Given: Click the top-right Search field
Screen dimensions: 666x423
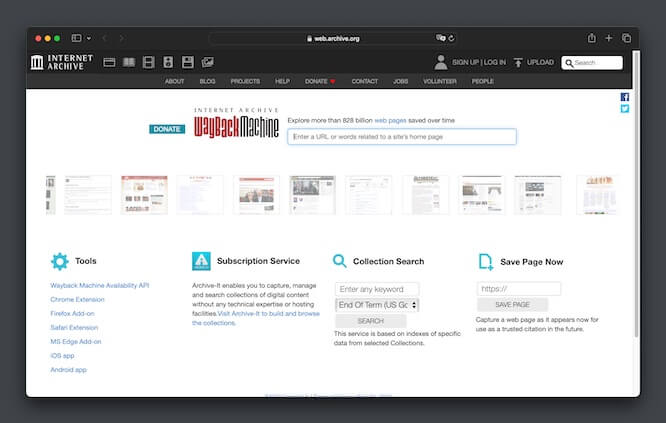Looking at the screenshot, I should 592,63.
